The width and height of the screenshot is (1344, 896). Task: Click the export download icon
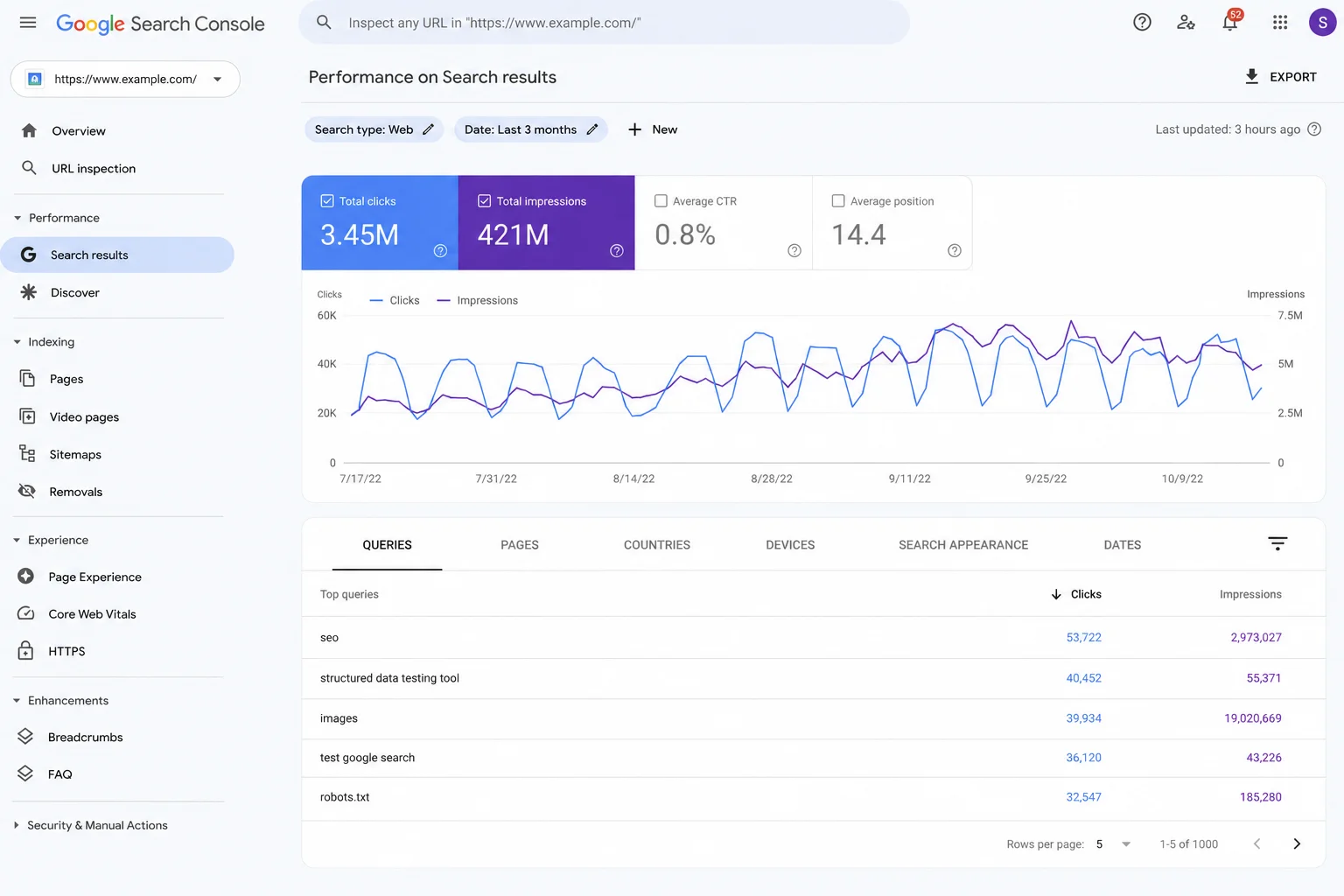(1252, 77)
